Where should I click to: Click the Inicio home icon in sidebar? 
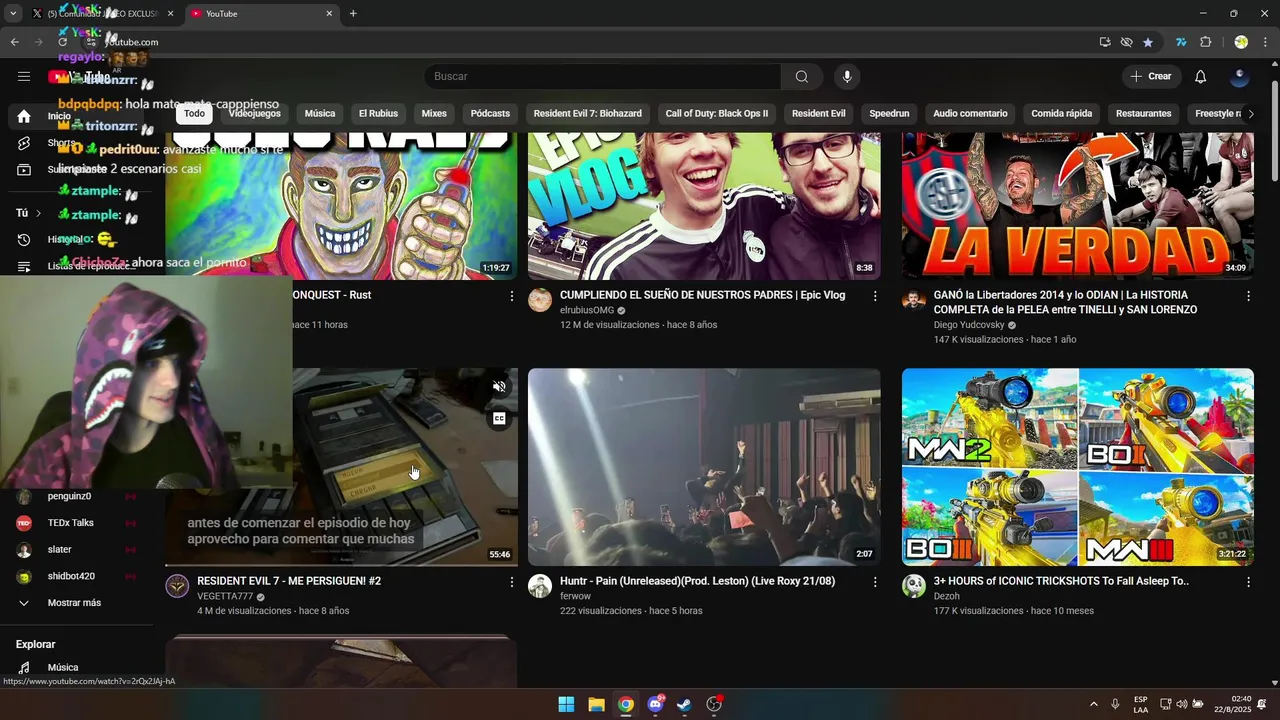[24, 116]
